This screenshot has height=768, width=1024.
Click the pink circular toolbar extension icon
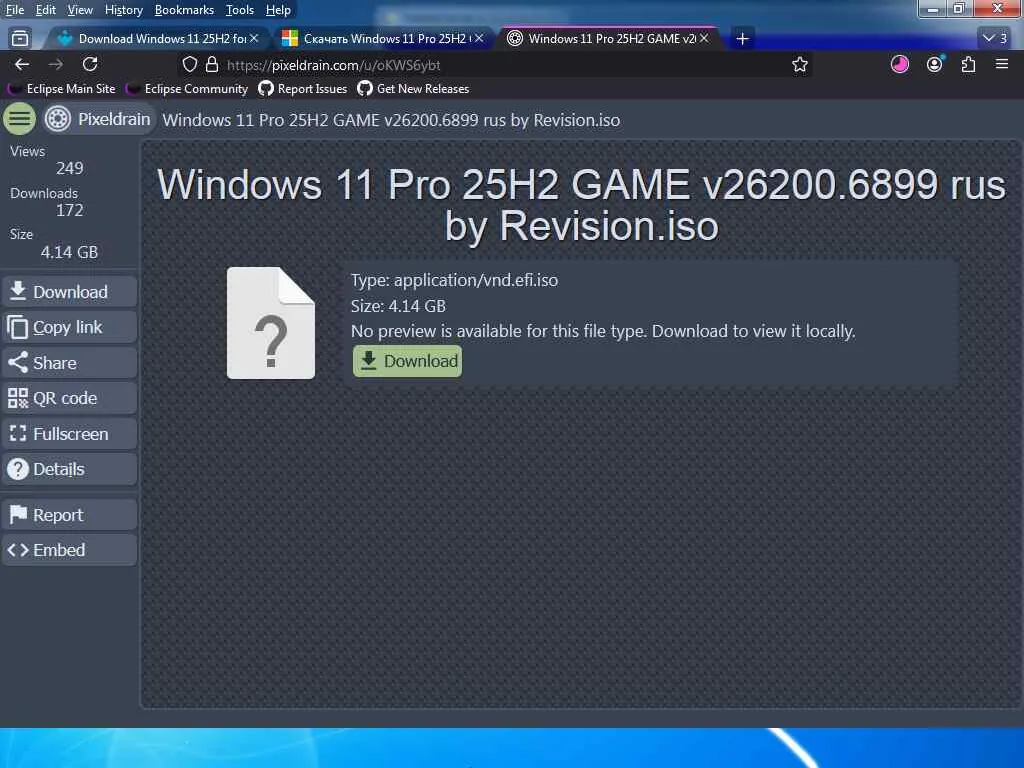pyautogui.click(x=899, y=64)
